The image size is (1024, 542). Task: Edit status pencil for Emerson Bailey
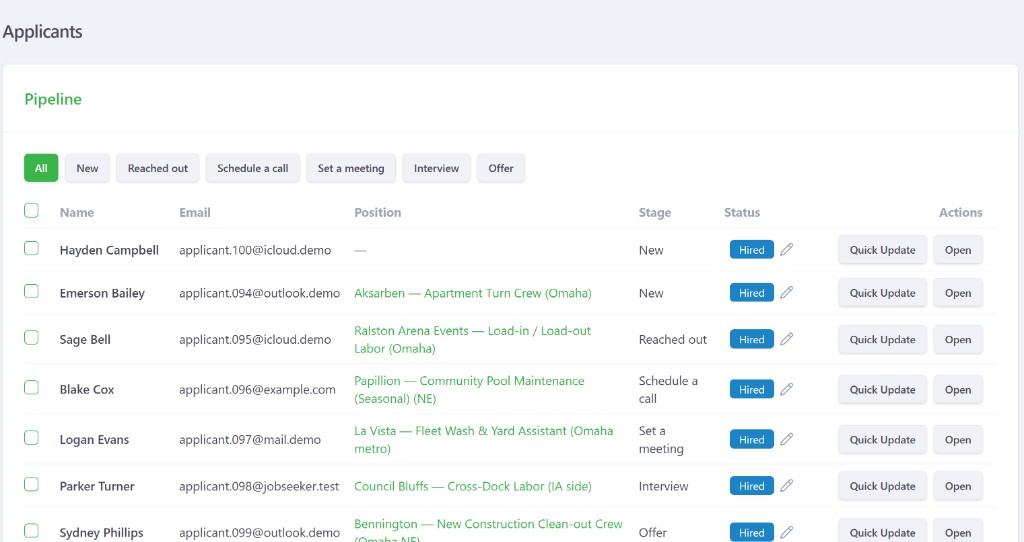tap(787, 293)
